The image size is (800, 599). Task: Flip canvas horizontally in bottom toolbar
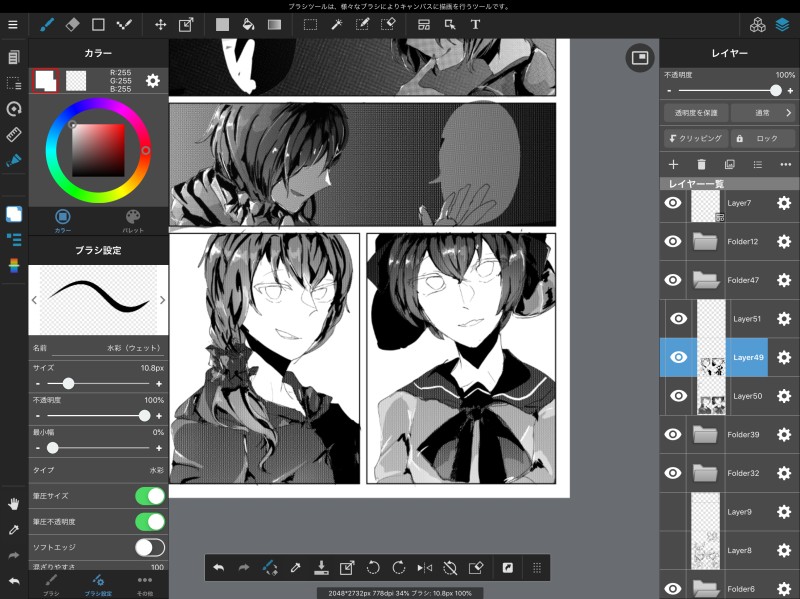[424, 567]
